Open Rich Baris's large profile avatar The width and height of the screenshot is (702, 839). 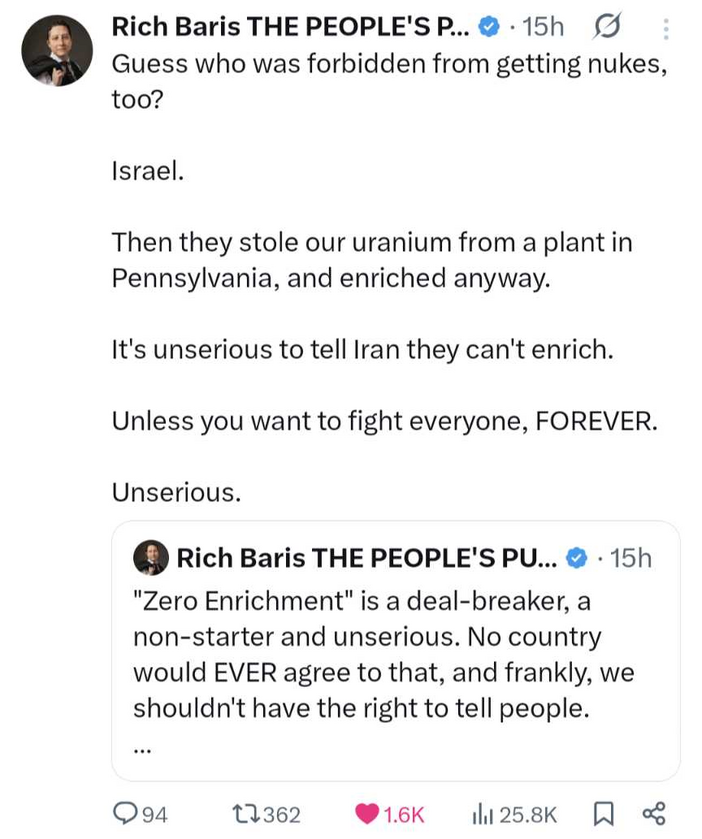[x=56, y=51]
